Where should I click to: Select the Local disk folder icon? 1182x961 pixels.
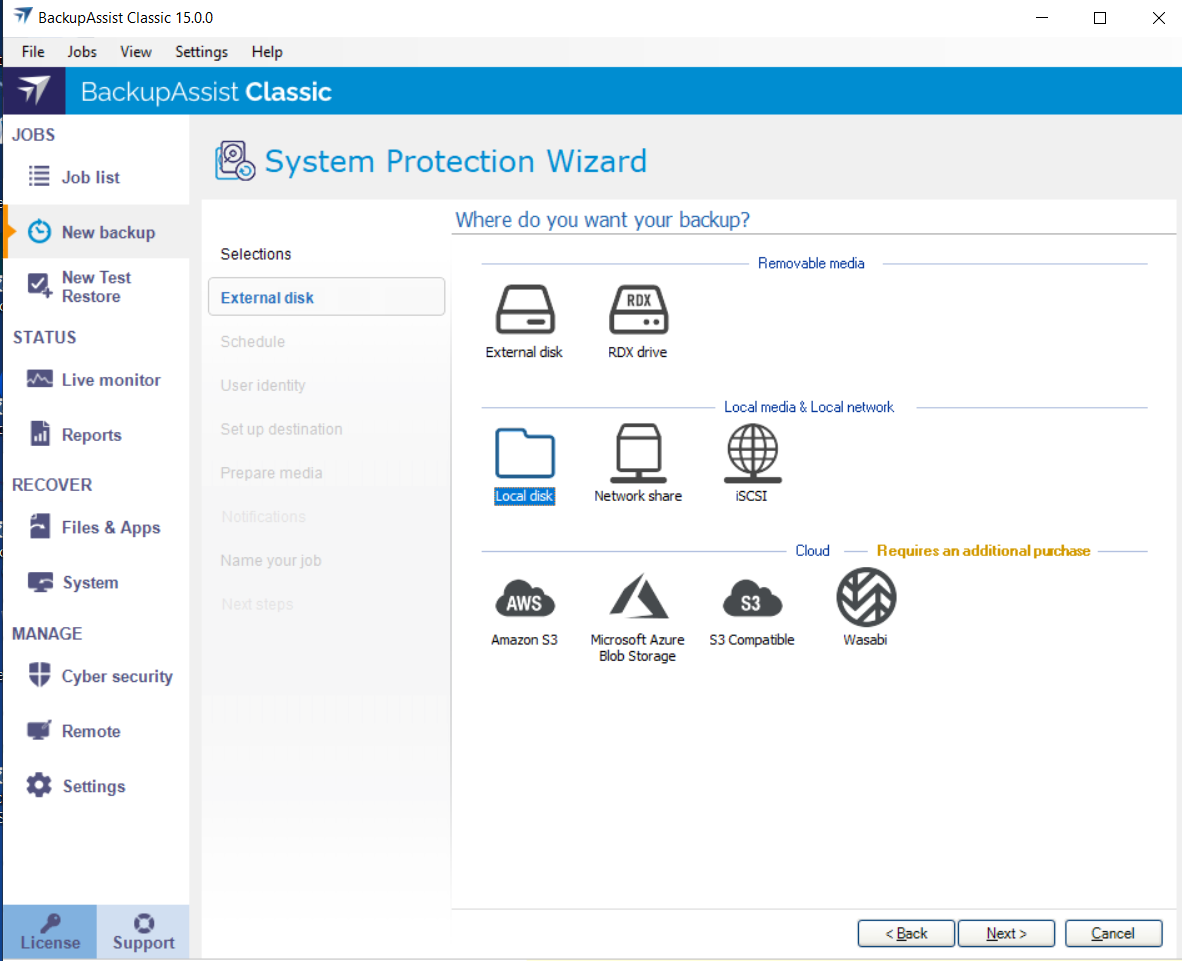coord(525,454)
